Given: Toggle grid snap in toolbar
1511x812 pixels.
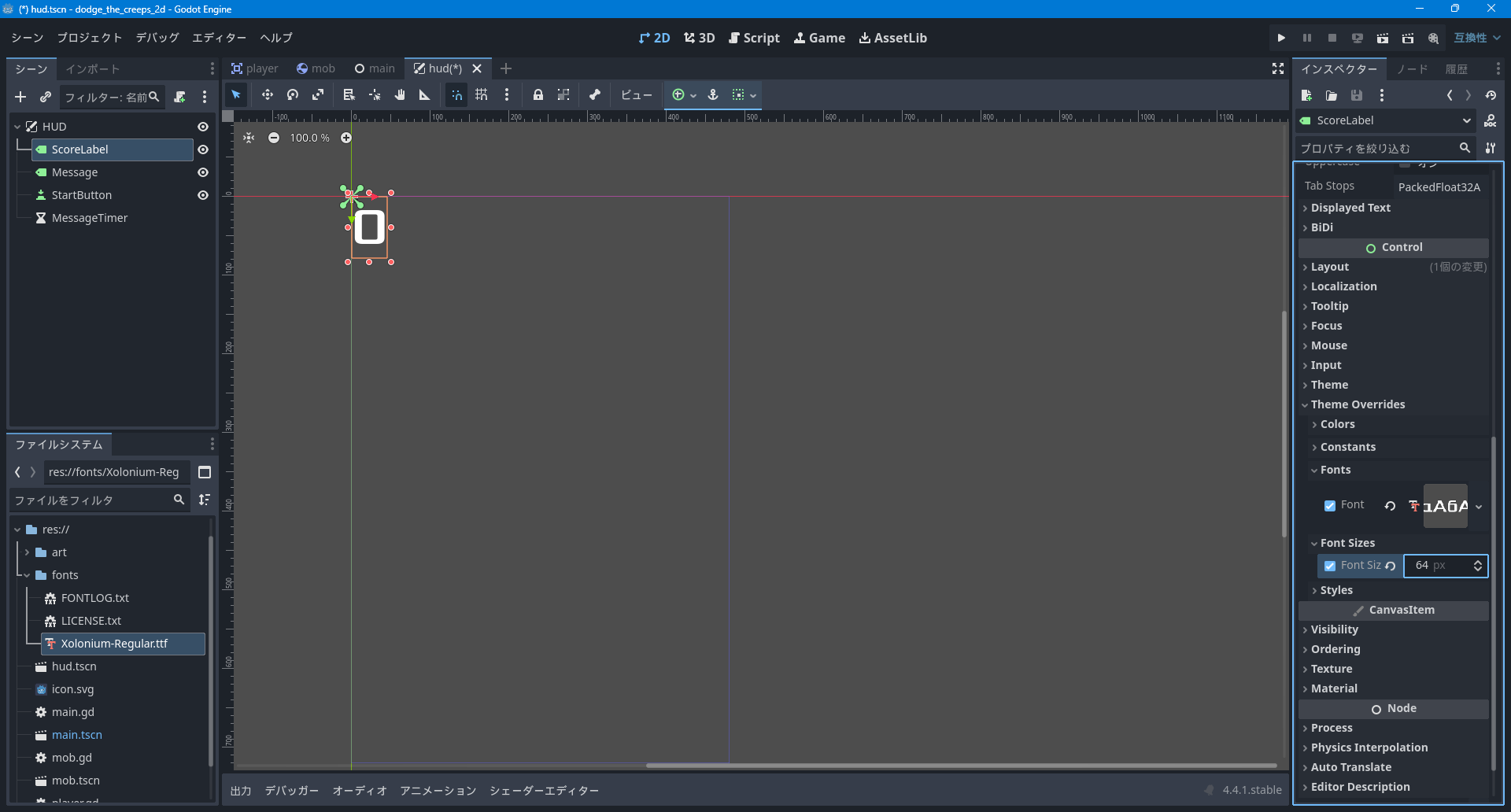Looking at the screenshot, I should click(x=482, y=95).
